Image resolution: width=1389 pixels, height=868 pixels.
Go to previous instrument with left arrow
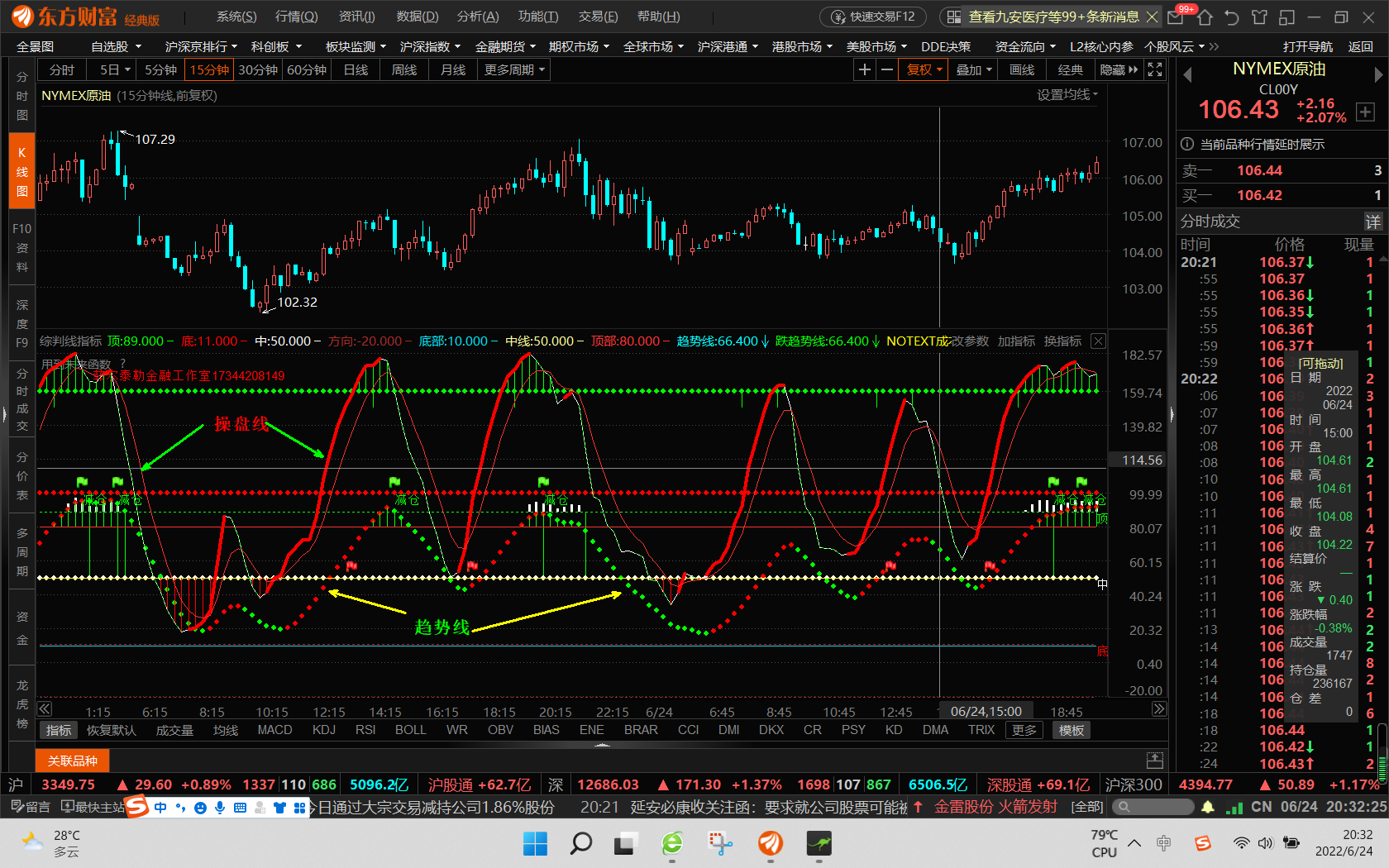pos(1187,74)
